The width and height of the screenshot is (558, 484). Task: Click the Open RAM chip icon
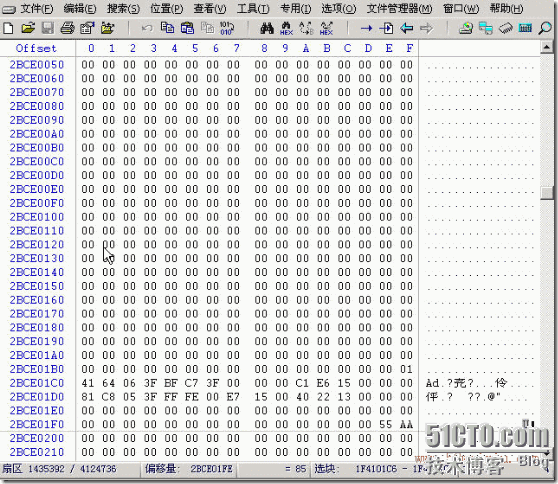(x=505, y=28)
